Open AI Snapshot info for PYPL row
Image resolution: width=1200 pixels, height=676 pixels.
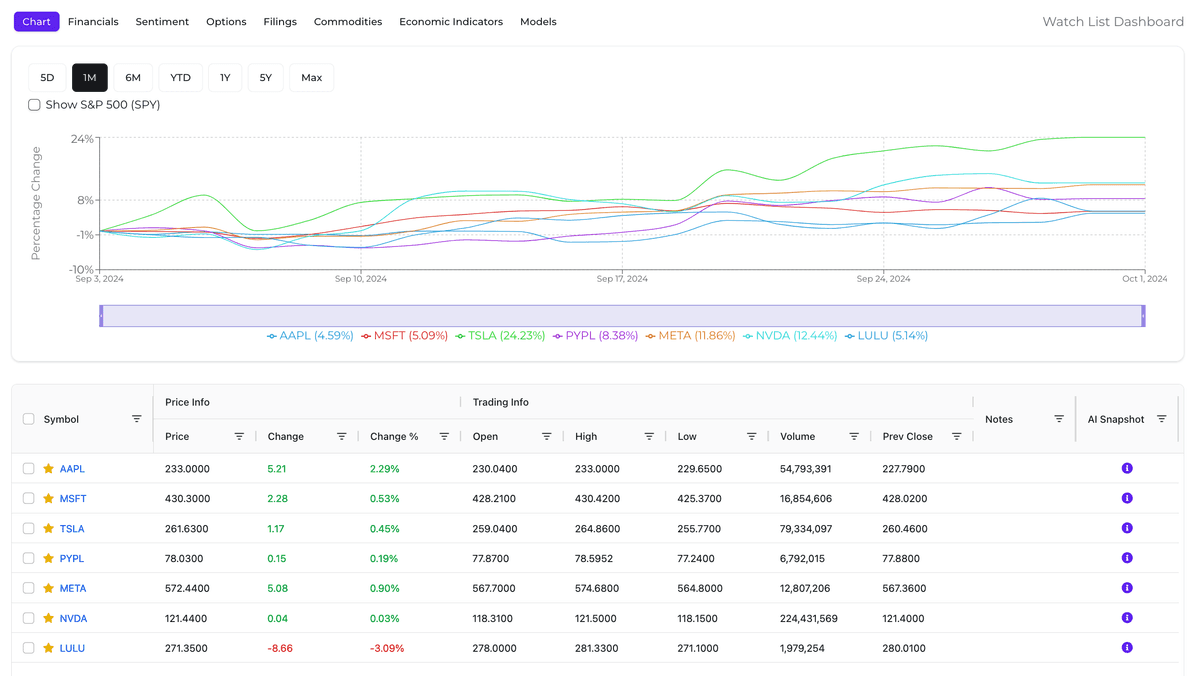click(x=1127, y=558)
